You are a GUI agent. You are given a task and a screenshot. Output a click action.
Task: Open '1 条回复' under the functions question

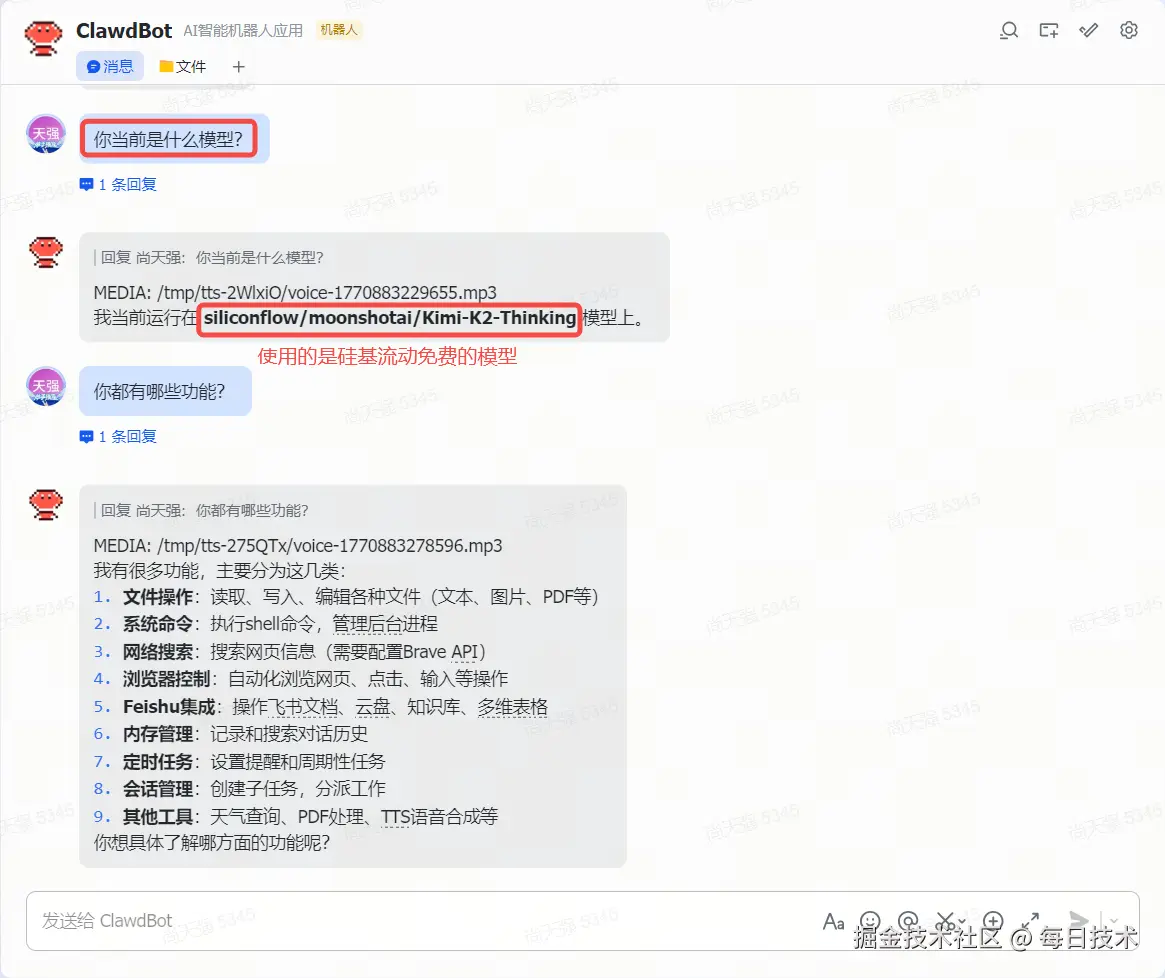point(127,437)
